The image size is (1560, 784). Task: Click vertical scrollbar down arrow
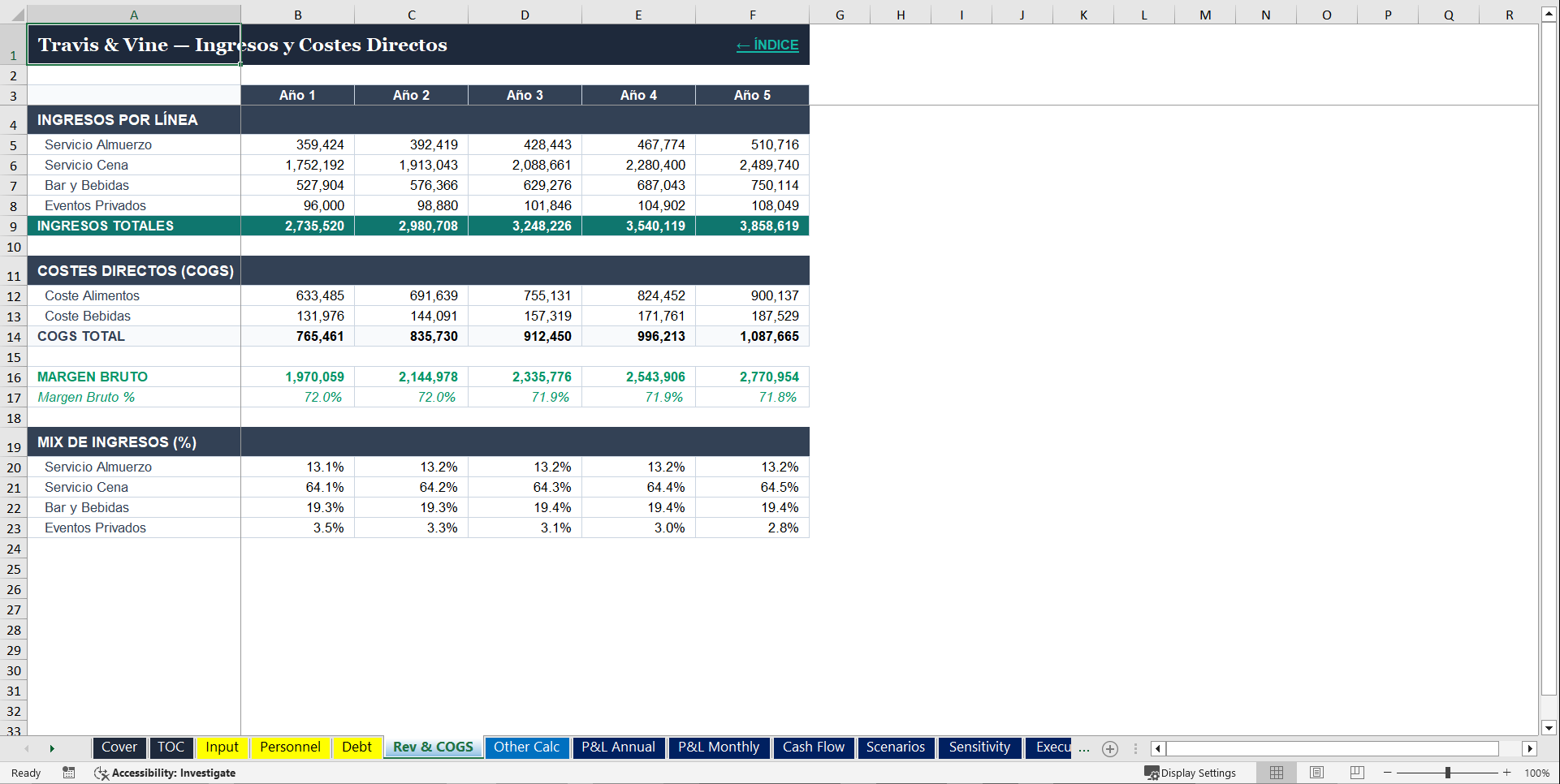click(1549, 728)
